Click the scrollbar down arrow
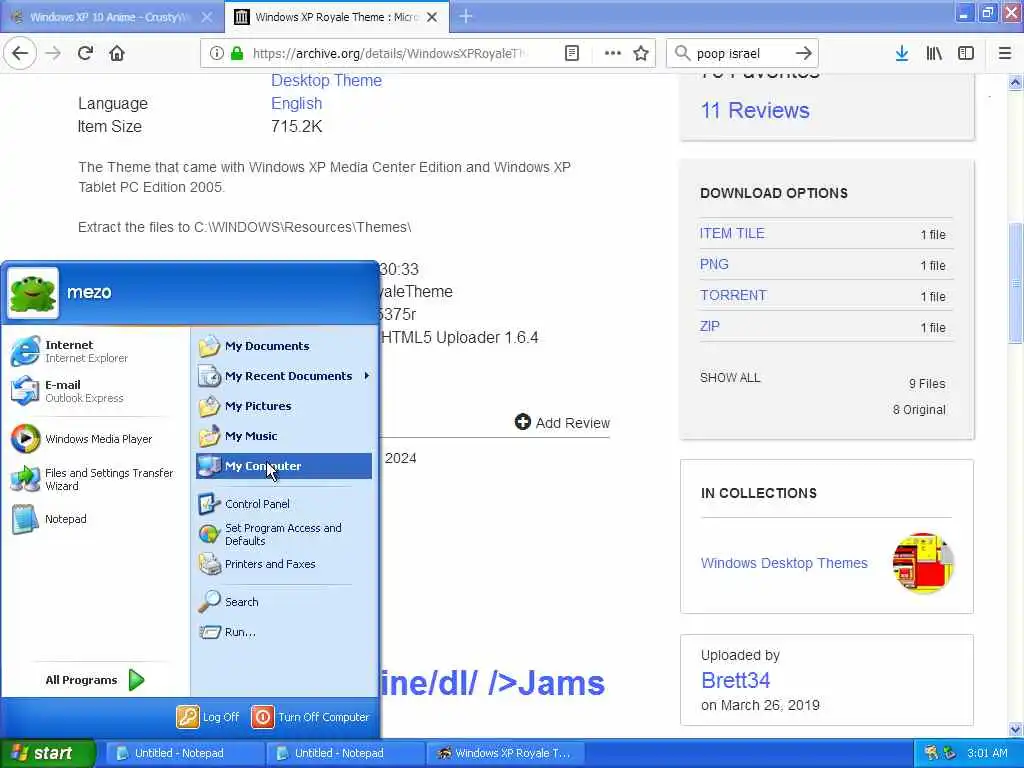Screen dimensions: 1024x768 [x=1016, y=729]
